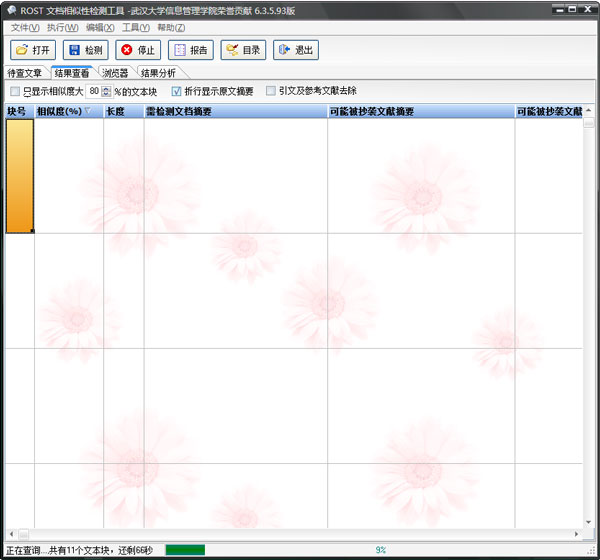This screenshot has height=560, width=600.
Task: Open the 文件(F) menu
Action: (24, 27)
